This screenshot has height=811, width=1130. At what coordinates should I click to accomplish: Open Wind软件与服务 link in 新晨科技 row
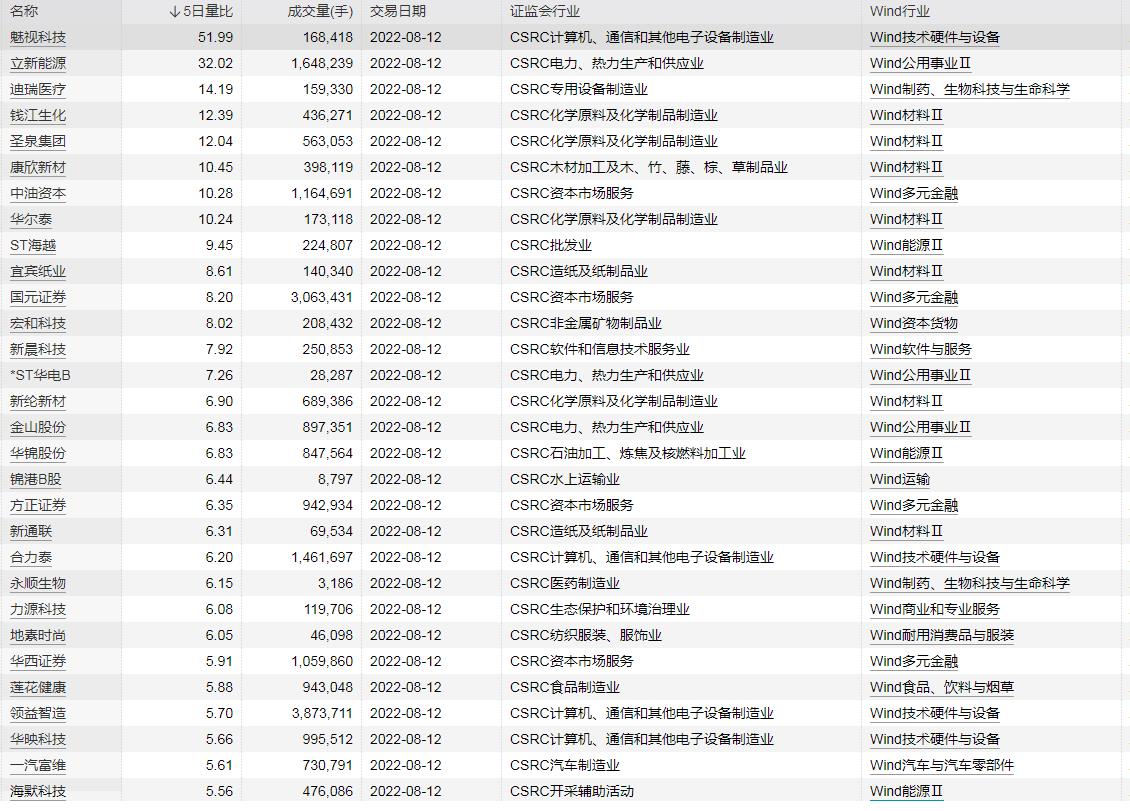coord(921,349)
